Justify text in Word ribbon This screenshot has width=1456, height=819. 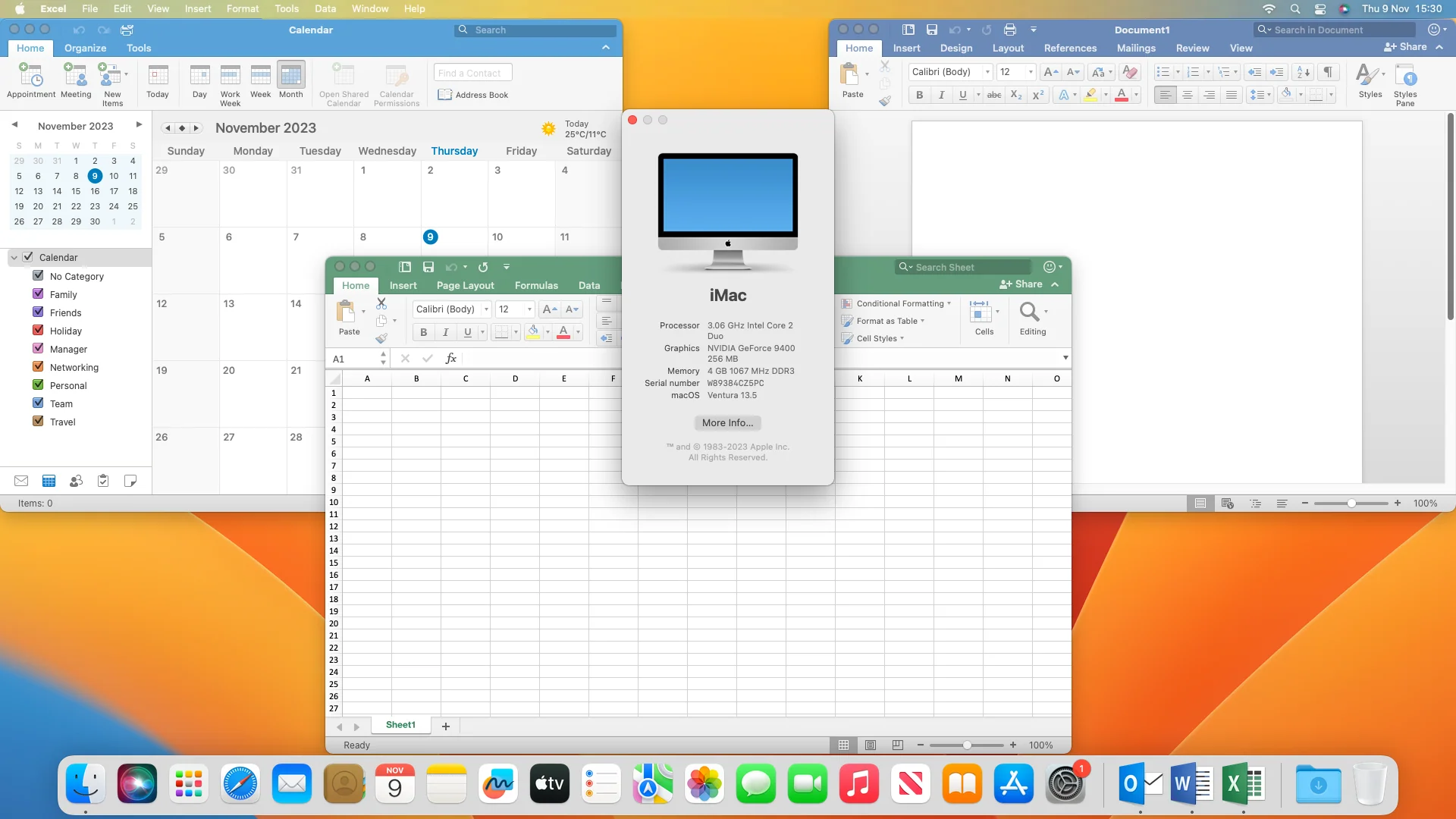(1232, 95)
